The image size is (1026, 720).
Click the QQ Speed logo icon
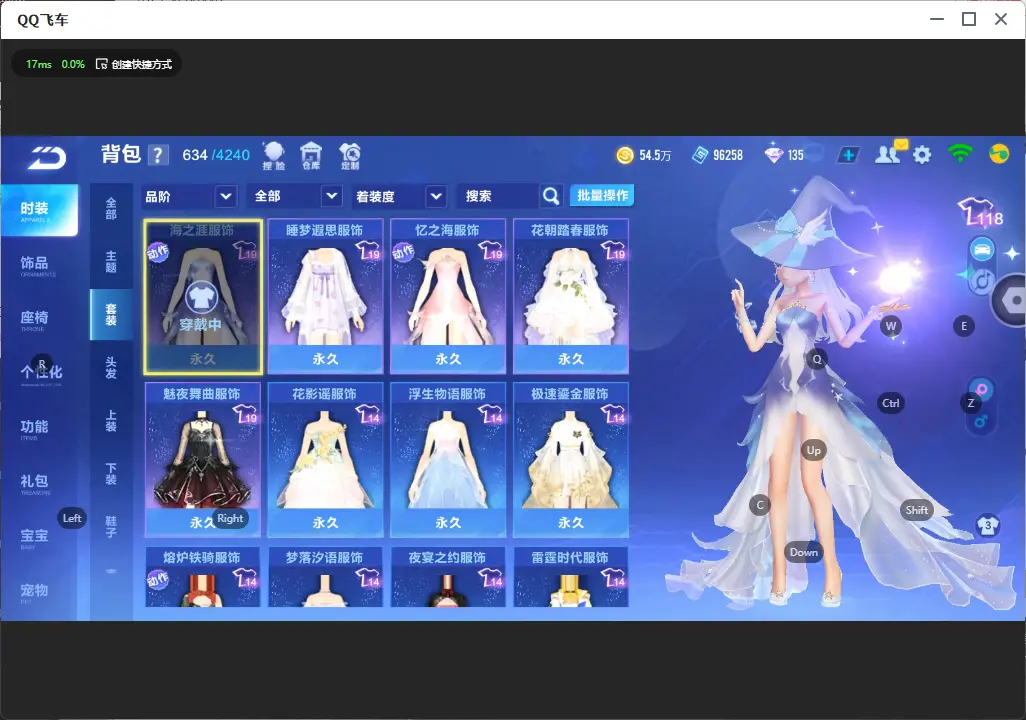47,157
